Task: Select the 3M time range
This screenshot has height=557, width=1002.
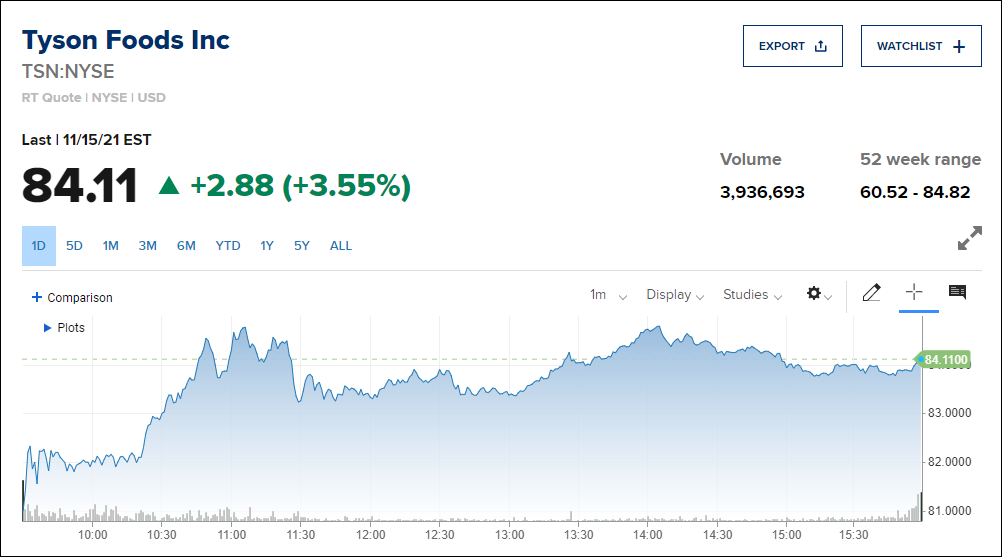Action: [x=148, y=246]
